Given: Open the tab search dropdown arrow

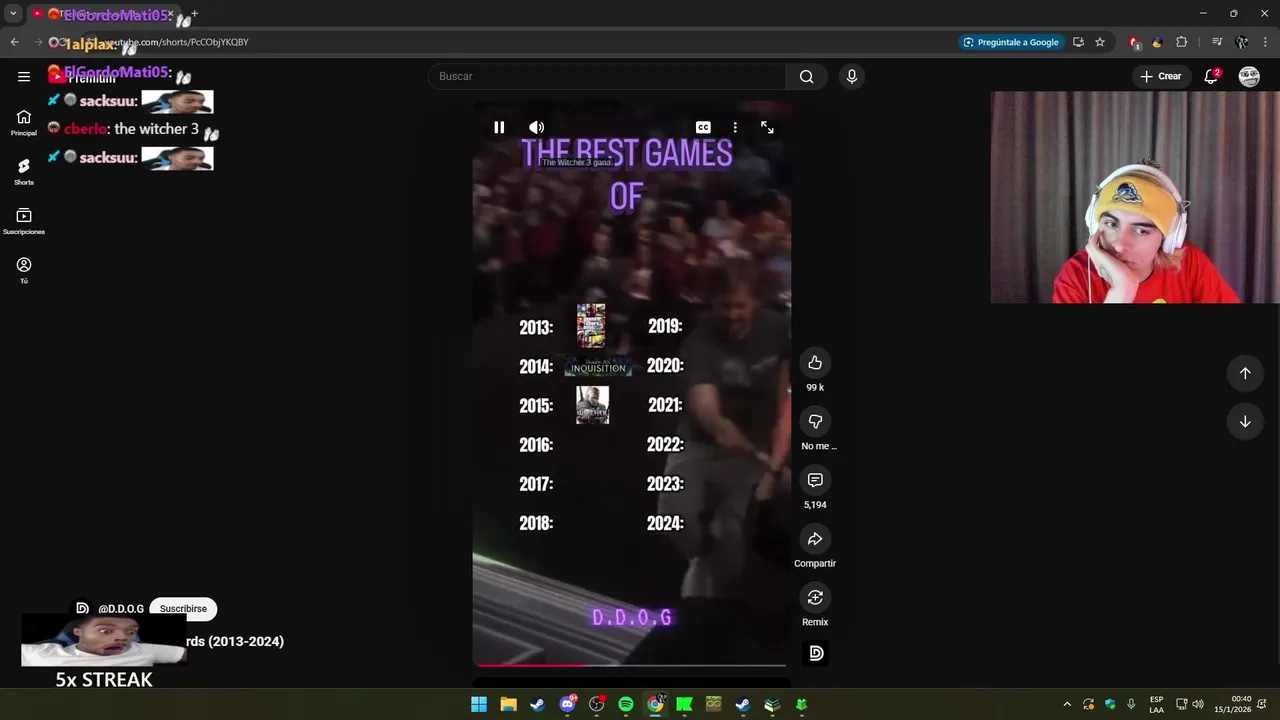Looking at the screenshot, I should 13,14.
